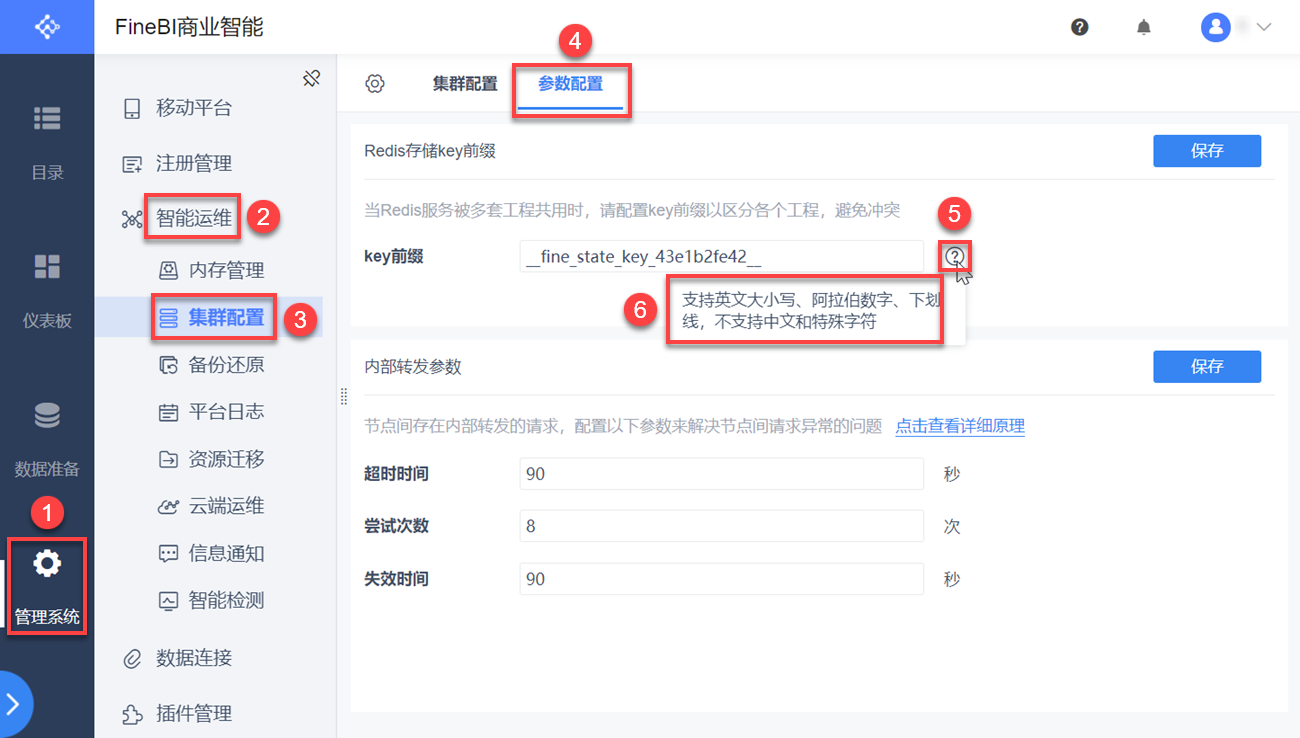
Task: Save the Redis存储key前缀 settings
Action: coord(1207,151)
